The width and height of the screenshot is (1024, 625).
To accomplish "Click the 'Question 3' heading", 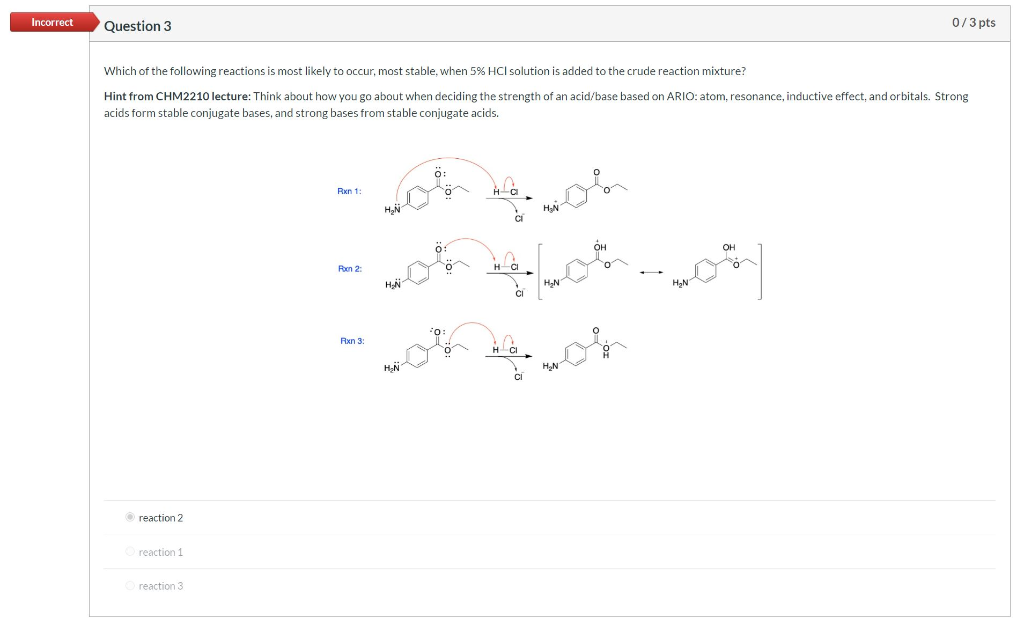I will point(138,26).
